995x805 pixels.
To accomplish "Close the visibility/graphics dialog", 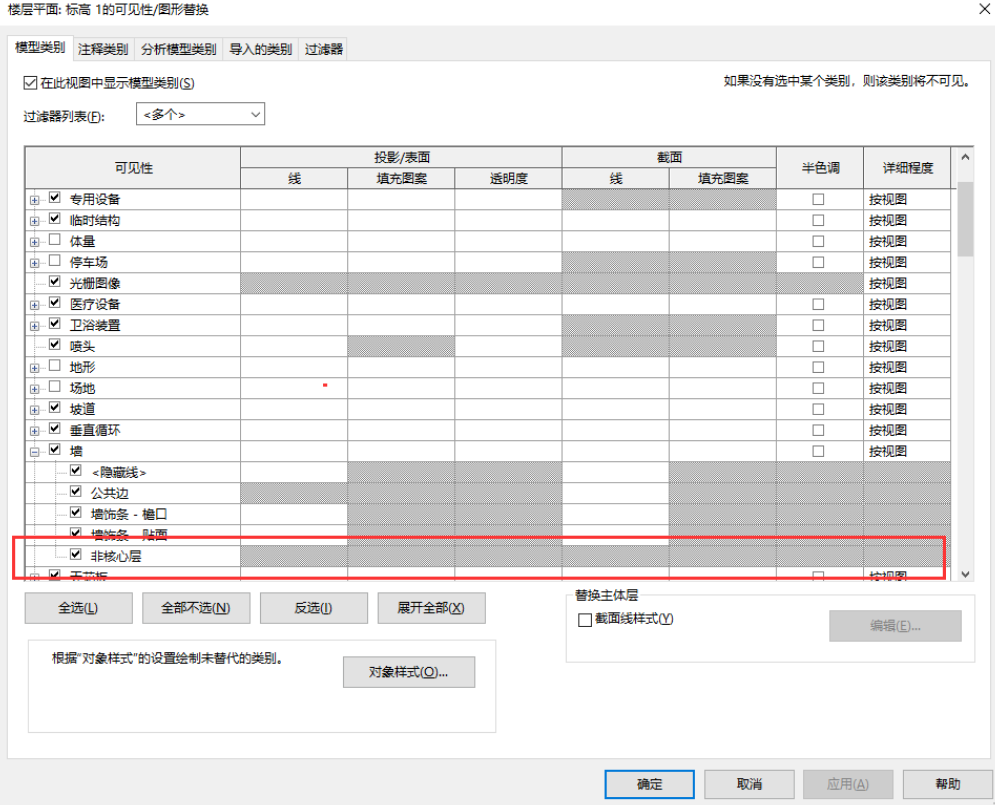I will tap(983, 8).
